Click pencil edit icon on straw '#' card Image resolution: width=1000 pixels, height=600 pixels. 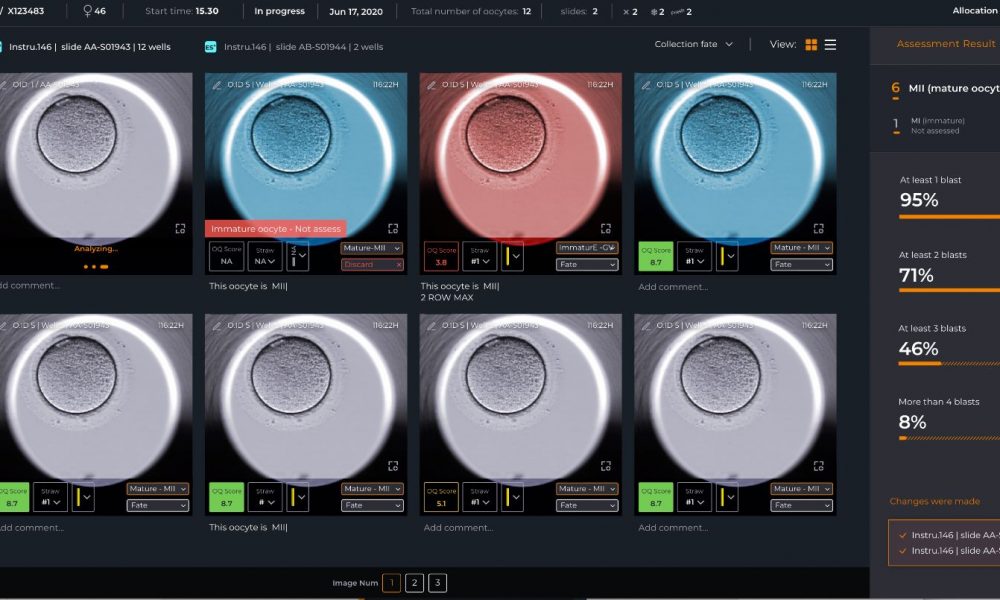[217, 326]
